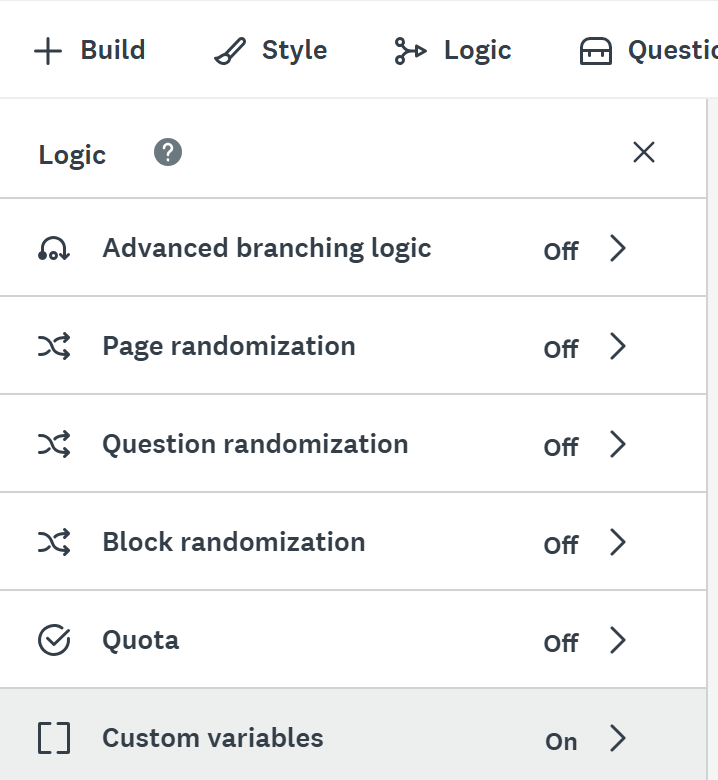Click the Question bank box icon
Image resolution: width=718 pixels, height=780 pixels.
pyautogui.click(x=596, y=51)
